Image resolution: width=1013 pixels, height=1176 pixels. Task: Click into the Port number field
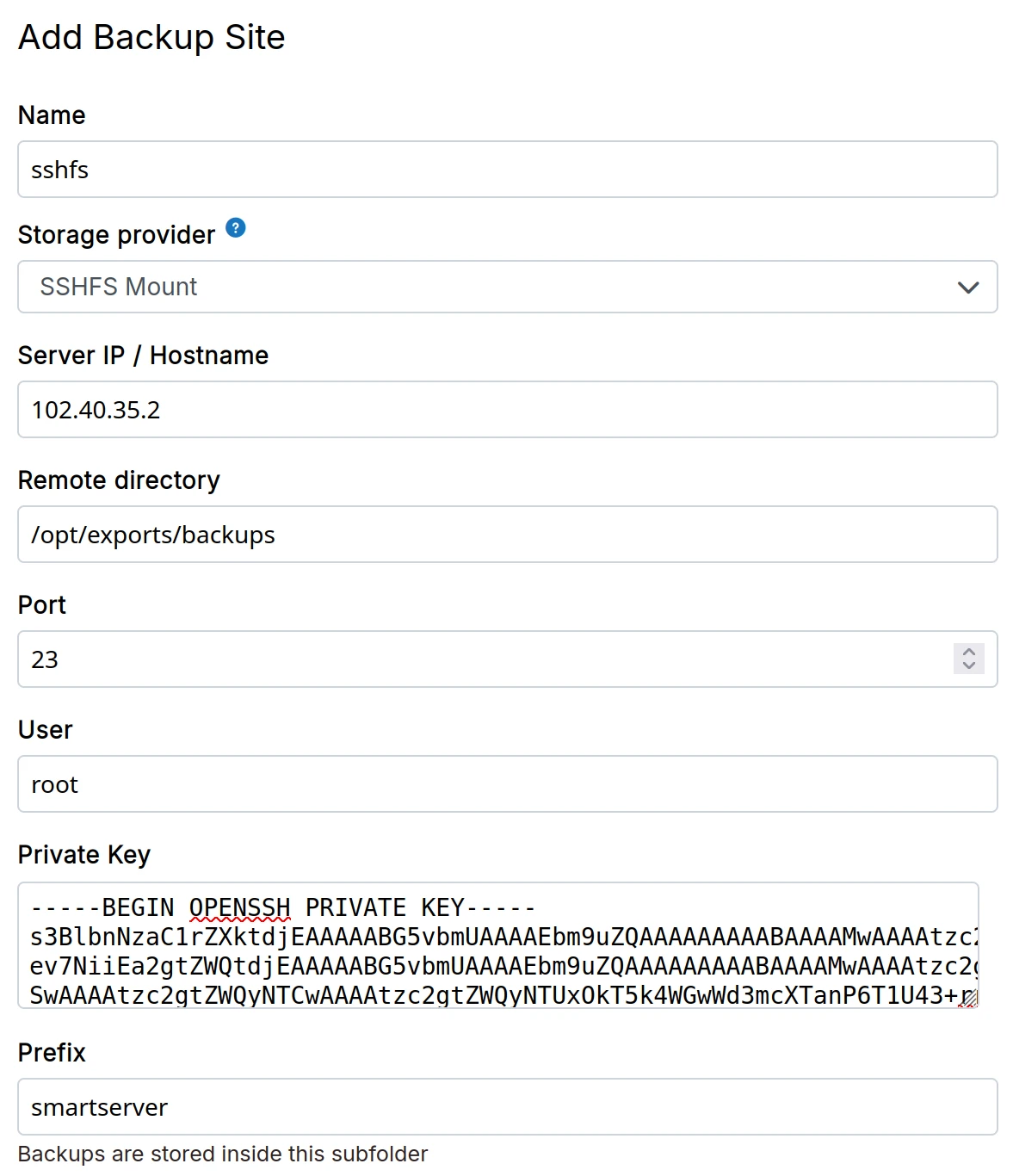pyautogui.click(x=482, y=659)
